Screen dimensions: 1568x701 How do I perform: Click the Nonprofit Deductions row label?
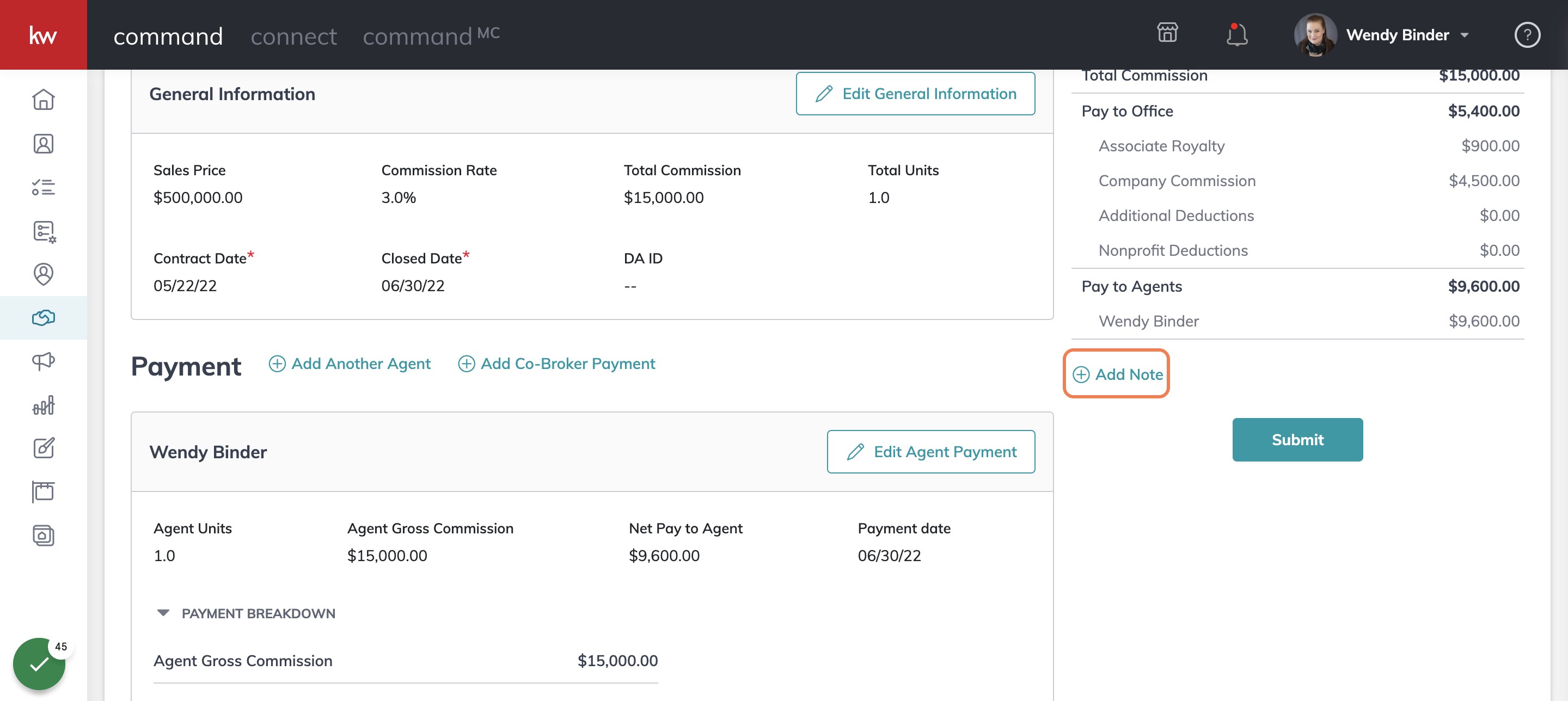(1173, 250)
